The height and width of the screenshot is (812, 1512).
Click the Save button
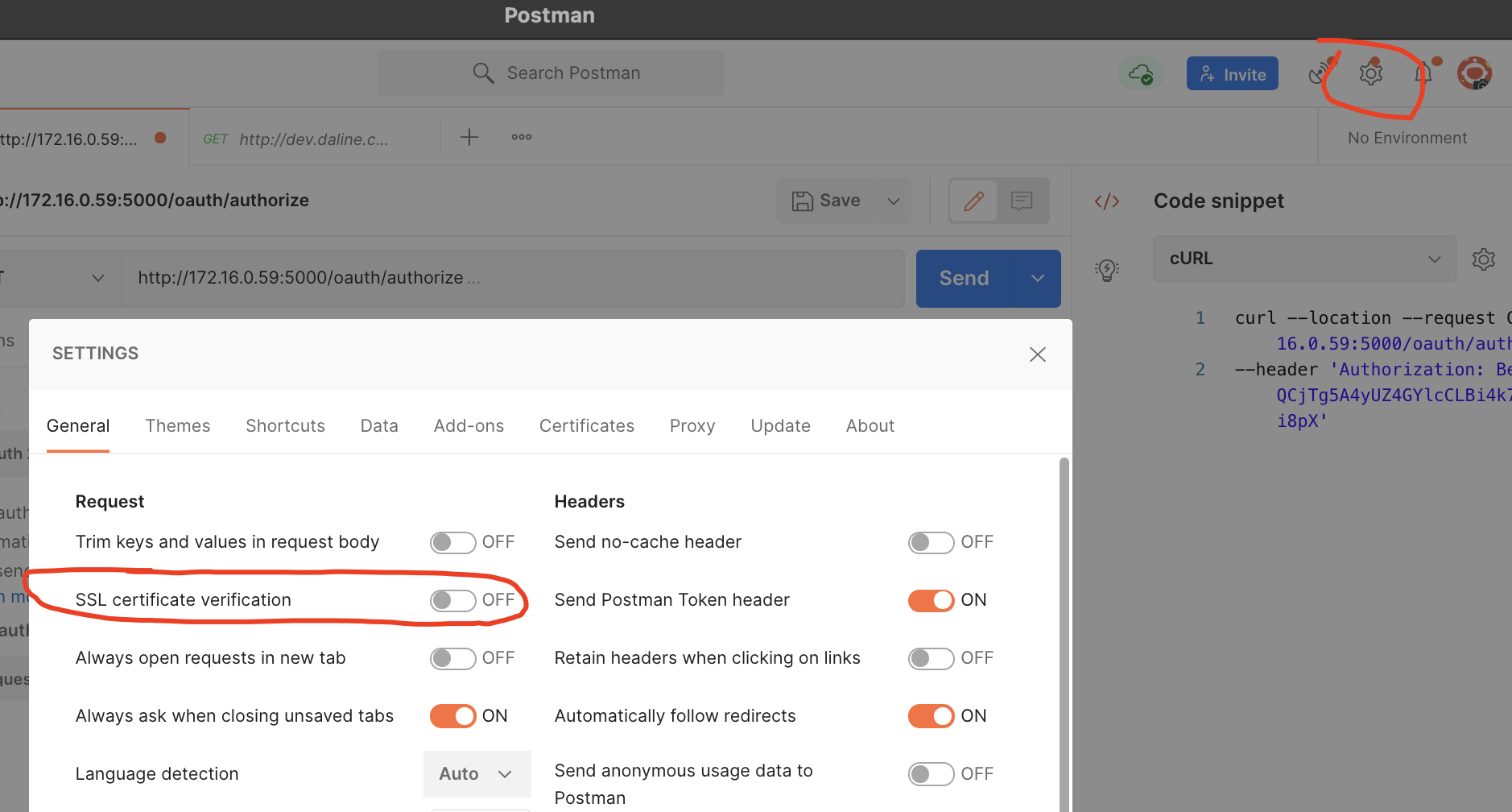(x=826, y=201)
